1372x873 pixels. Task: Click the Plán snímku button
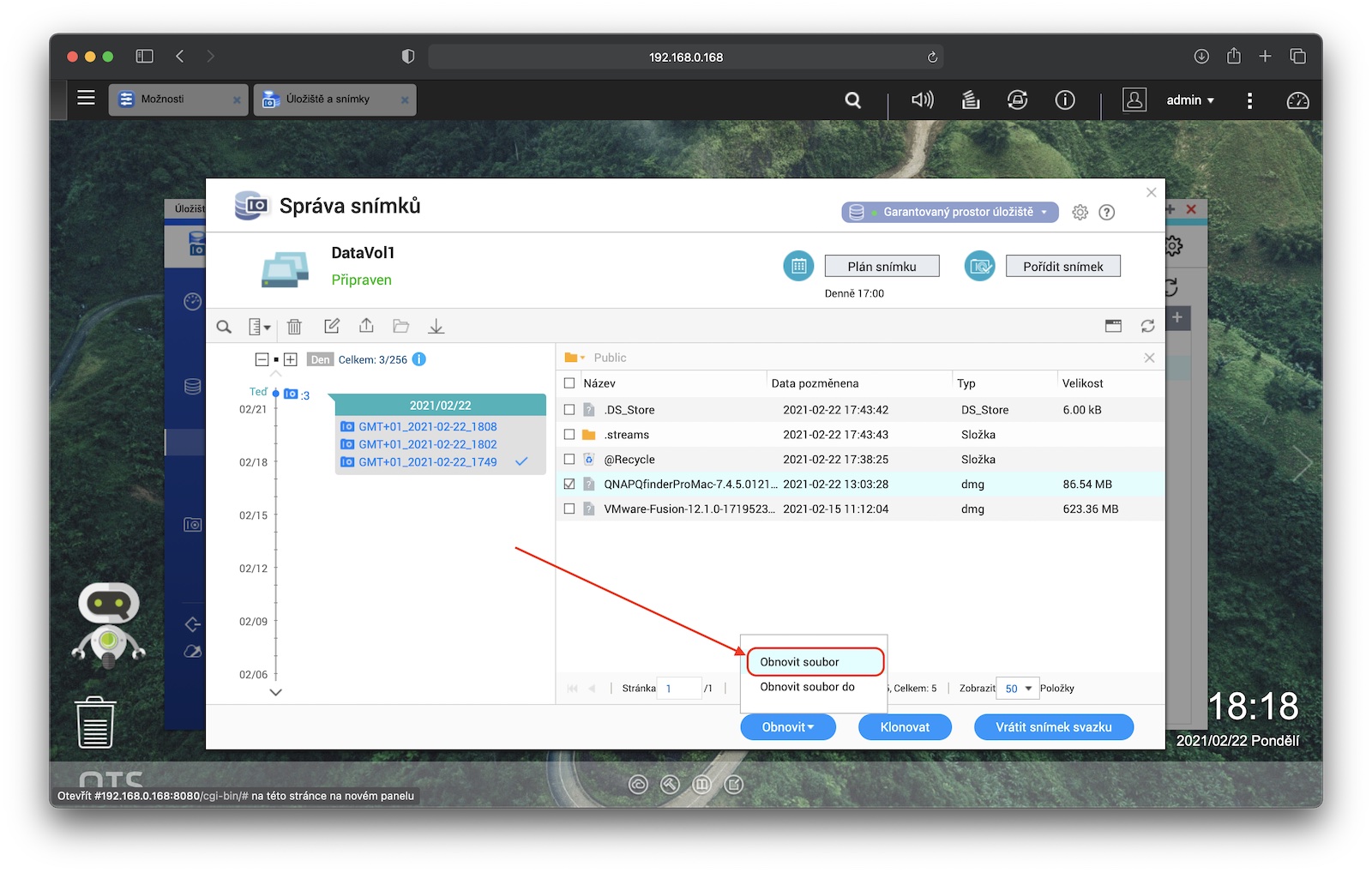pyautogui.click(x=882, y=267)
